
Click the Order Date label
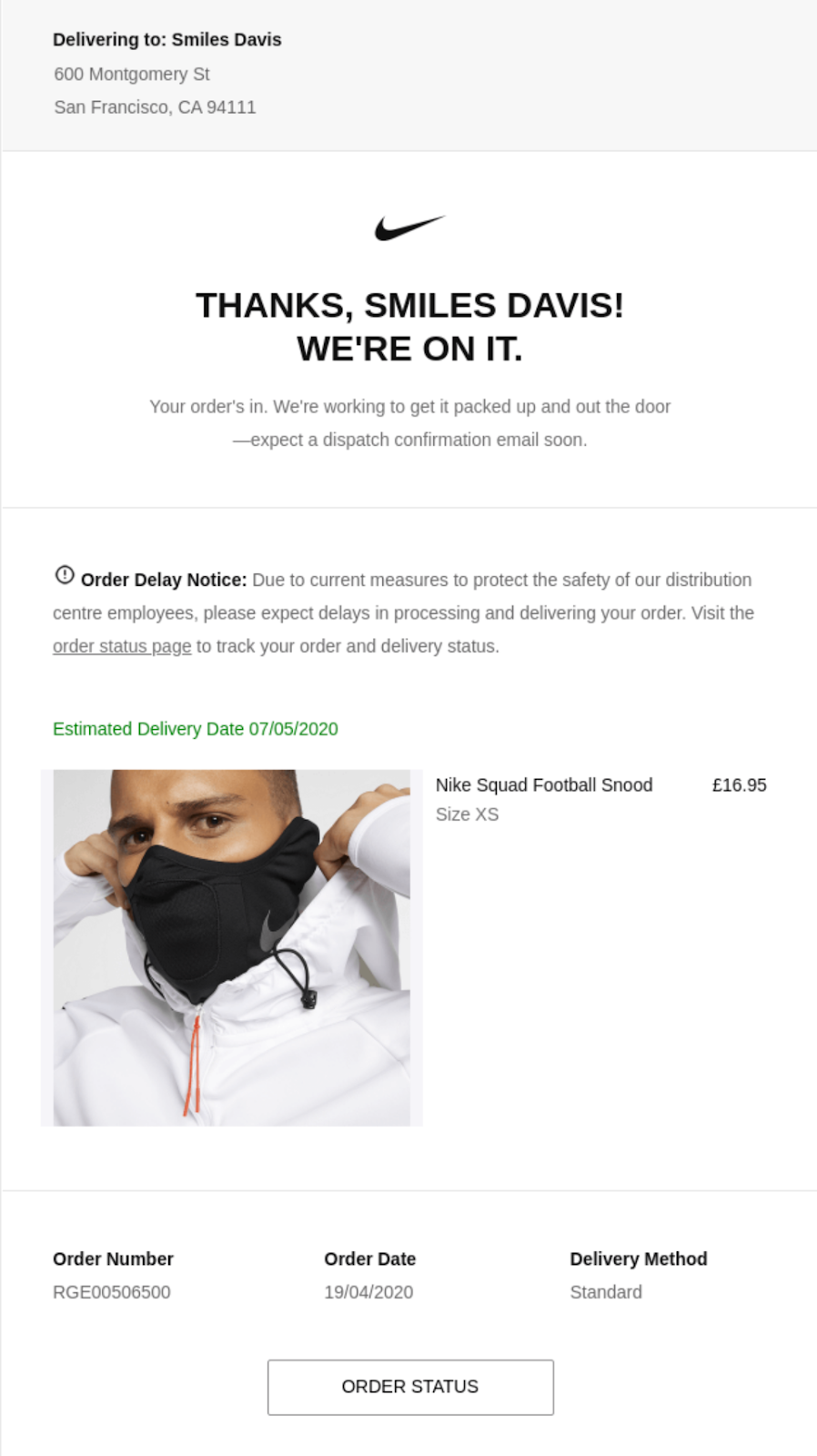pyautogui.click(x=369, y=1259)
